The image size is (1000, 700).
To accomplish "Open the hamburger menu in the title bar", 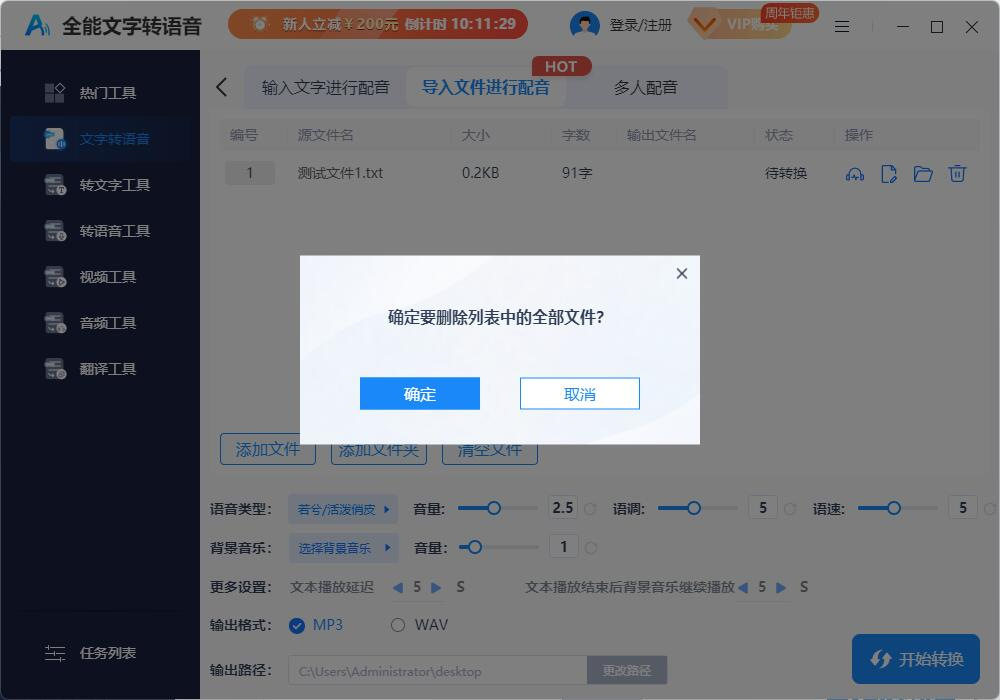I will coord(842,27).
